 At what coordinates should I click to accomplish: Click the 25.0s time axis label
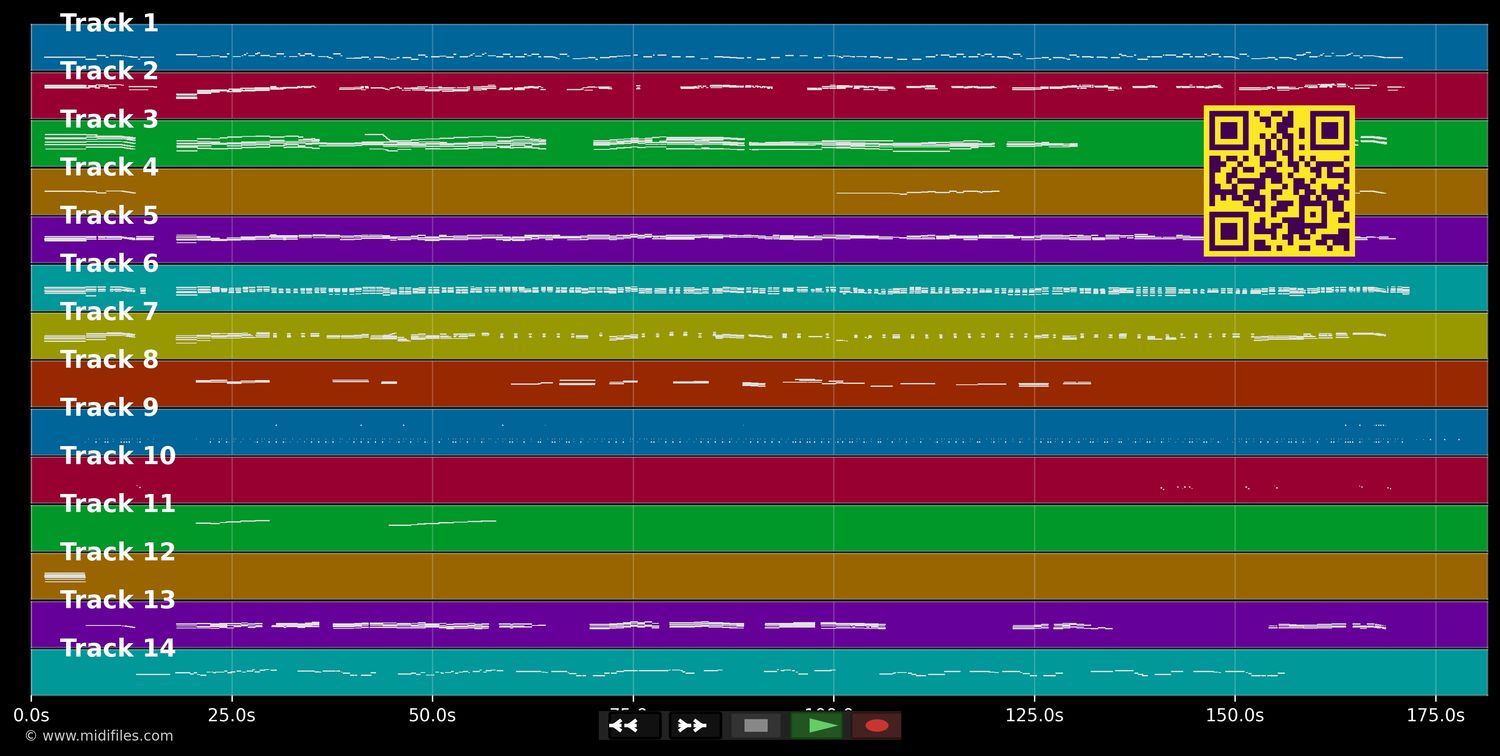point(232,715)
